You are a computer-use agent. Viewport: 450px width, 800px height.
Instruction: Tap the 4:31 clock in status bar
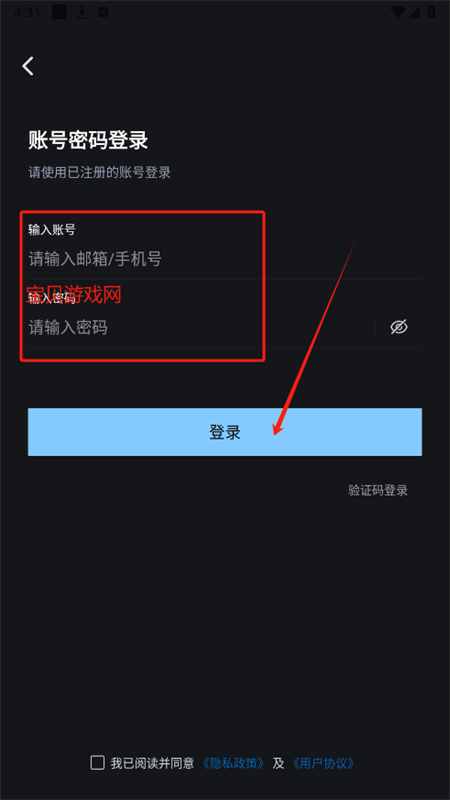click(x=27, y=13)
